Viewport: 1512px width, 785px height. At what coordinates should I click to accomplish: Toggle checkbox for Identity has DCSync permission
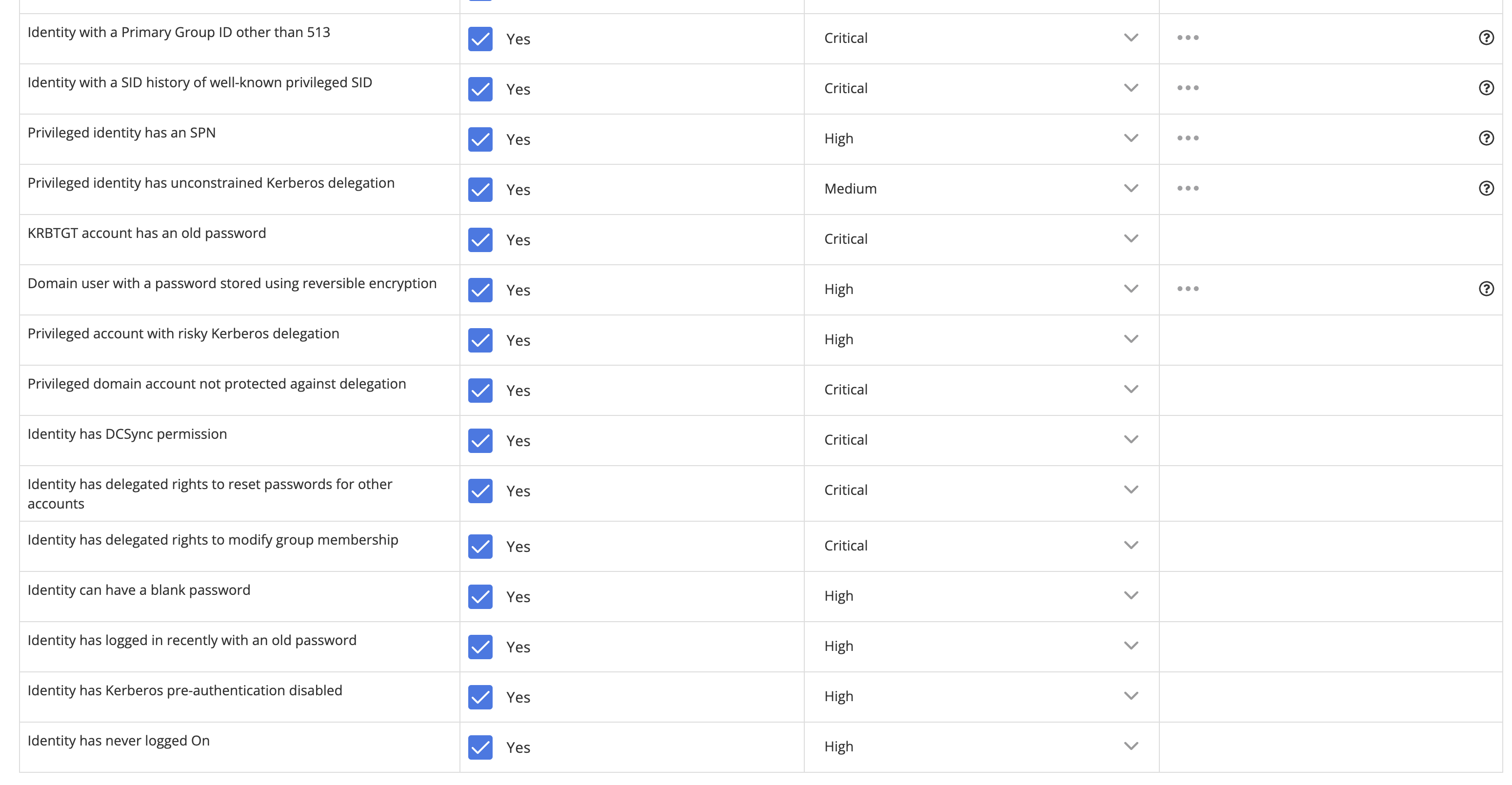pos(480,441)
